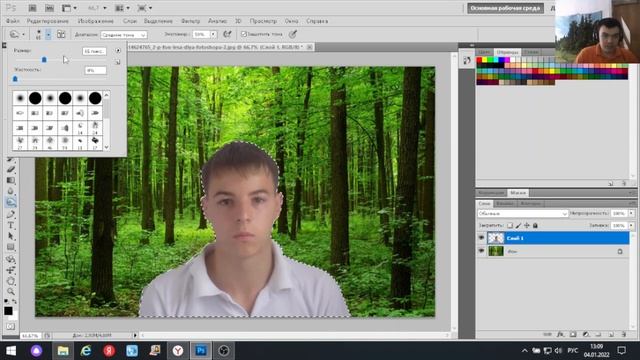The height and width of the screenshot is (360, 640).
Task: Create a new layer icon in Layers panel
Action: 611,334
